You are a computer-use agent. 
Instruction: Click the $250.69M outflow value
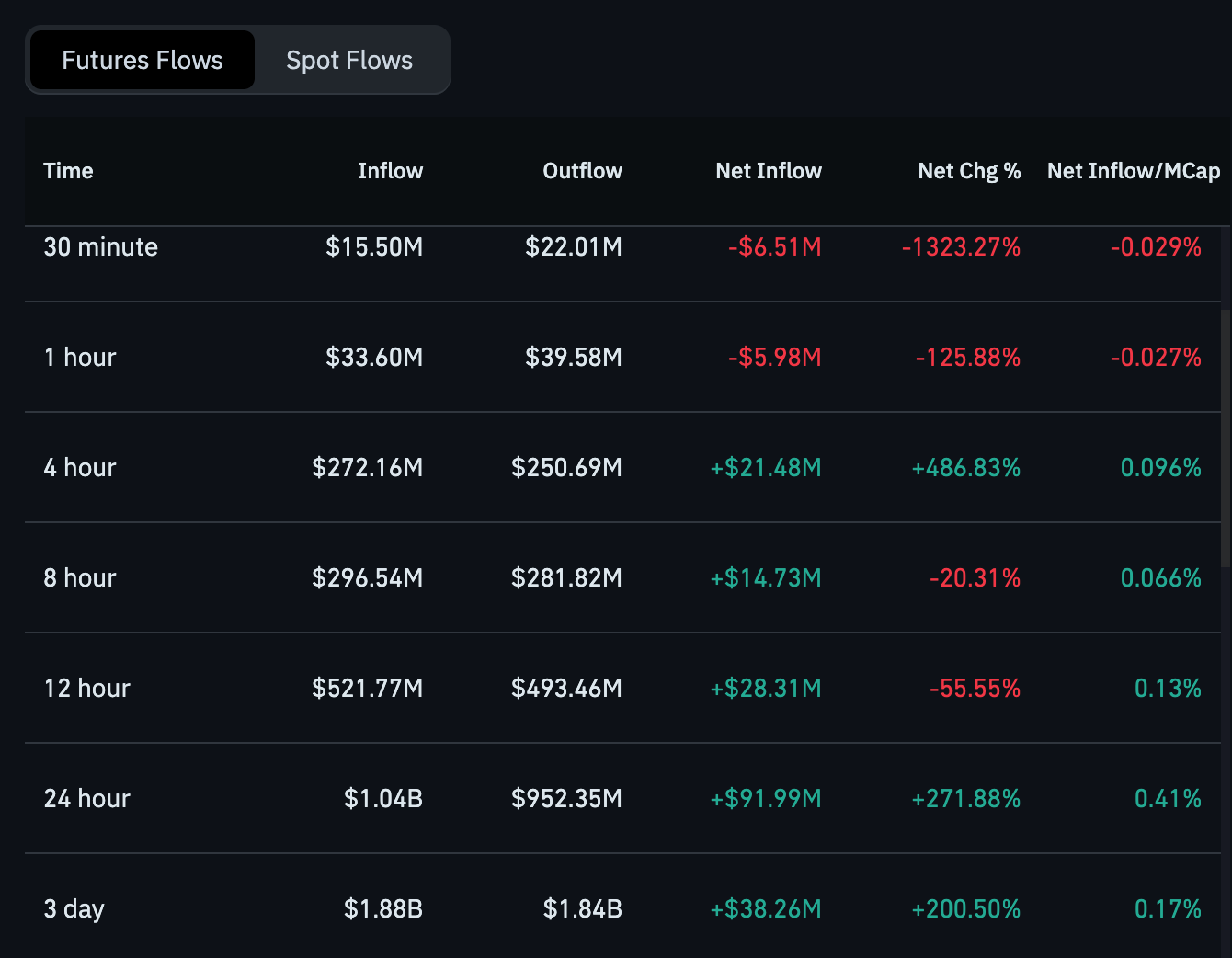pyautogui.click(x=566, y=468)
